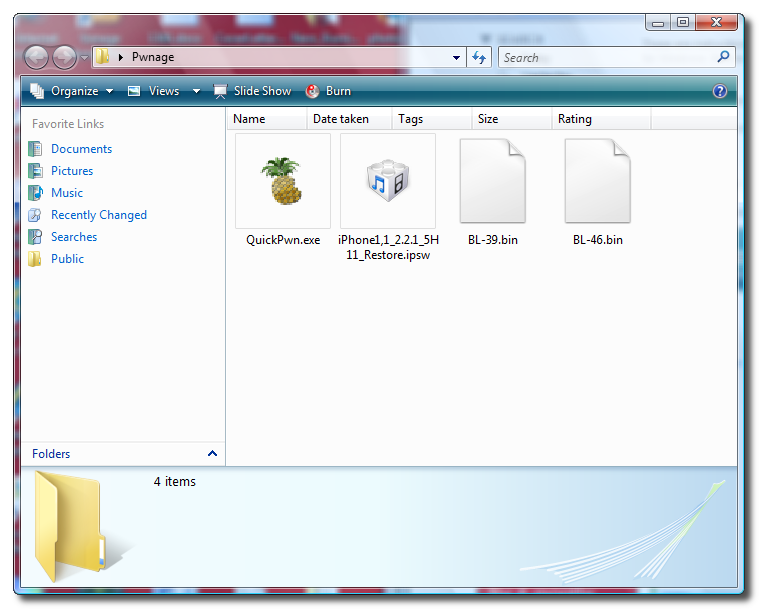This screenshot has height=609, width=759.
Task: Click the Pictures favorite link icon
Action: [35, 171]
